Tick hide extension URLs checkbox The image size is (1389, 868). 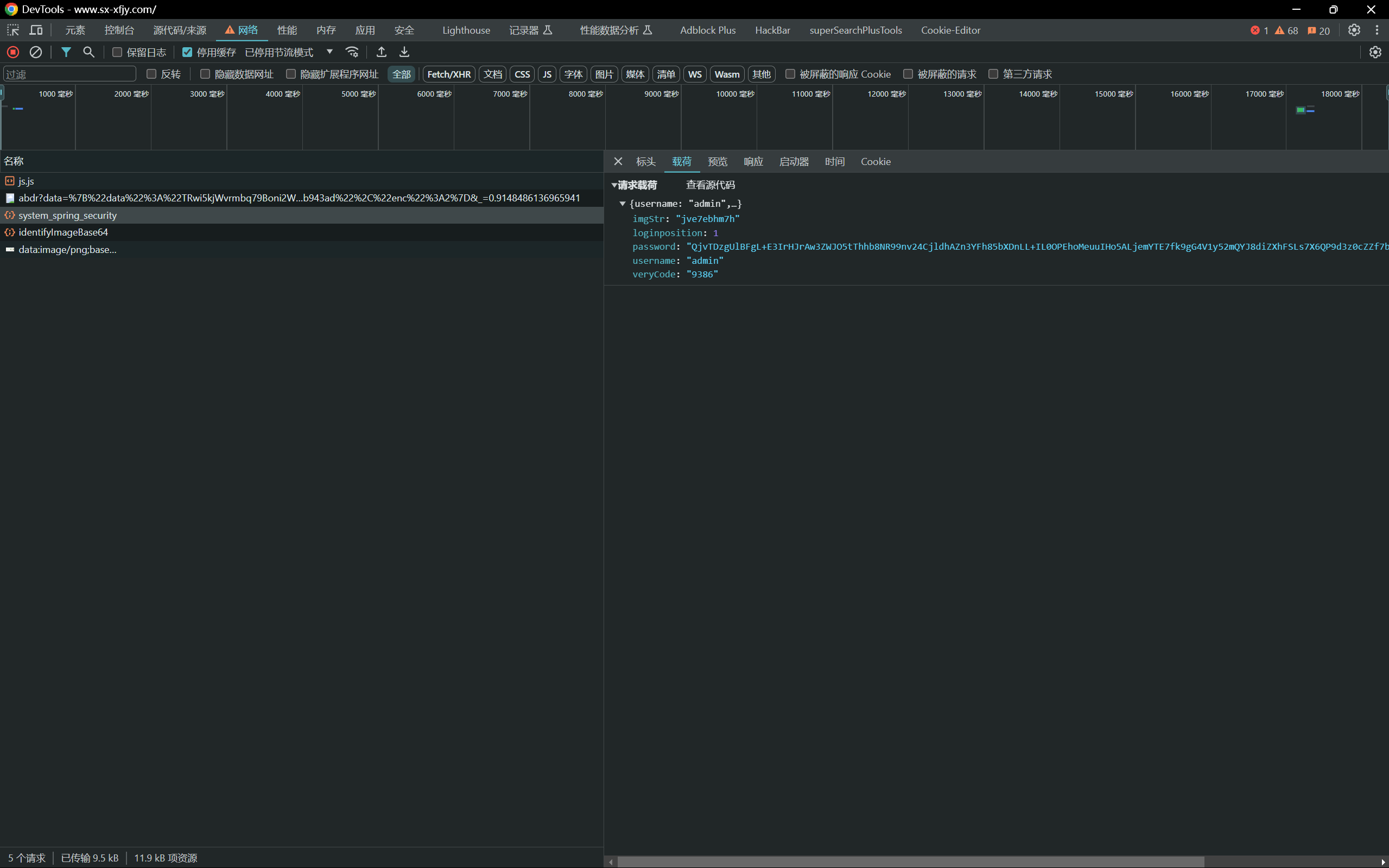coord(291,74)
